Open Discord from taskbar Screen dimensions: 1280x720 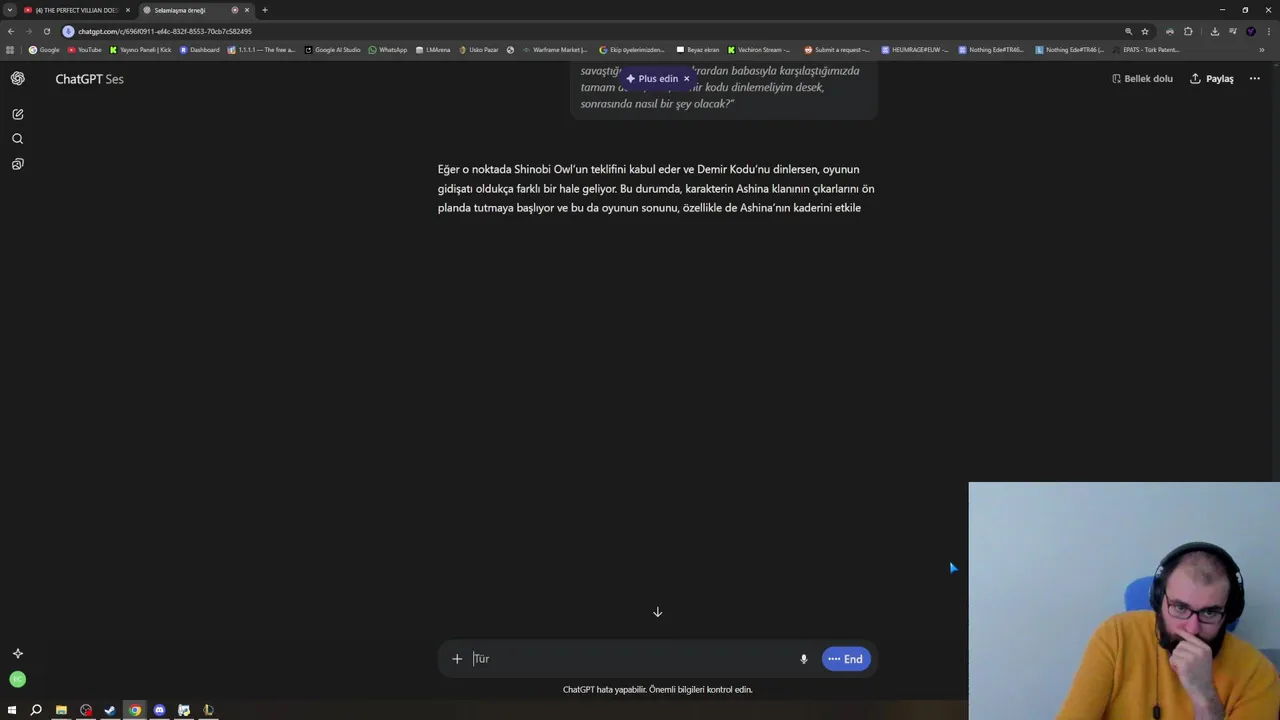(x=159, y=710)
